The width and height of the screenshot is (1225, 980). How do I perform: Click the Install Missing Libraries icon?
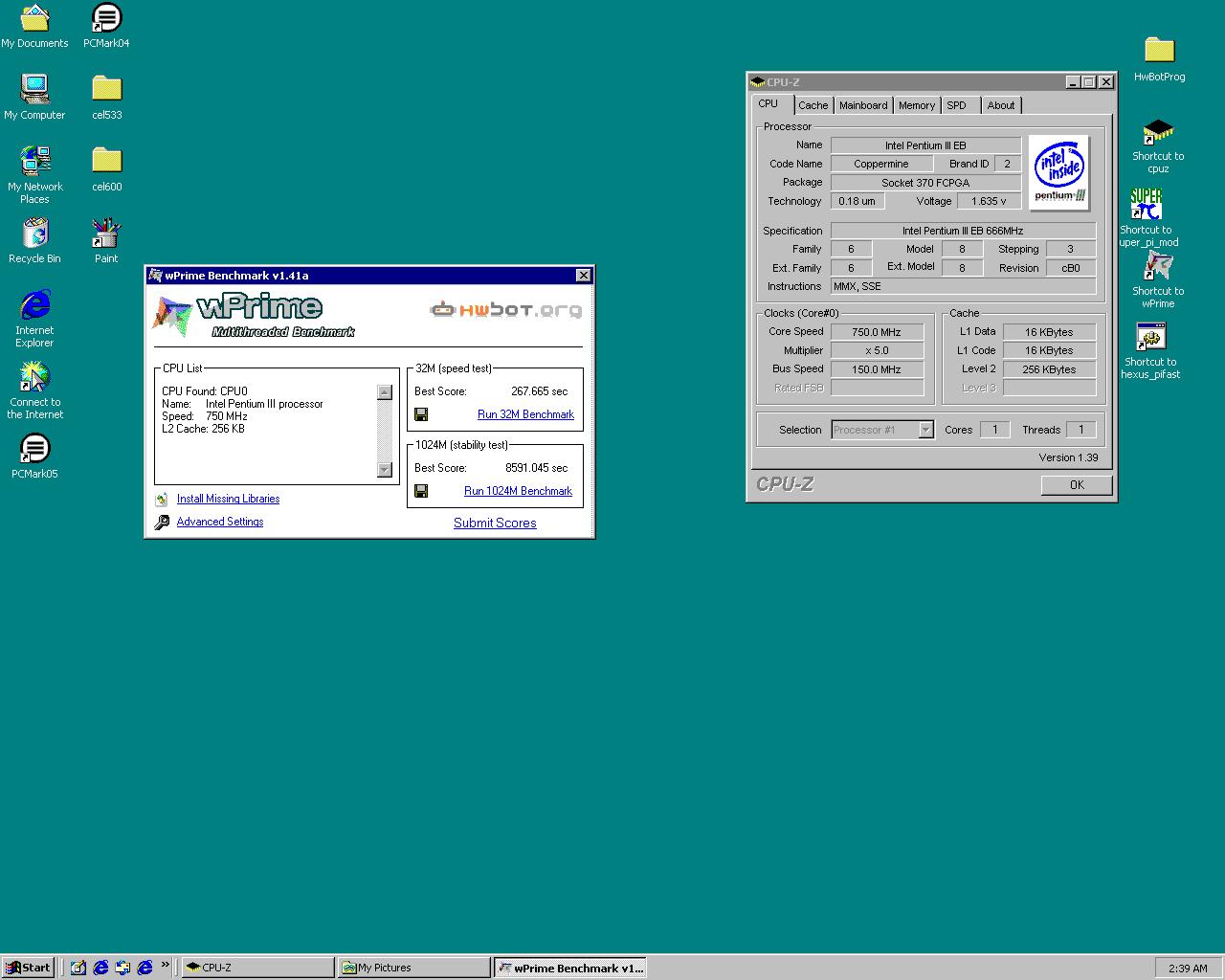coord(162,499)
